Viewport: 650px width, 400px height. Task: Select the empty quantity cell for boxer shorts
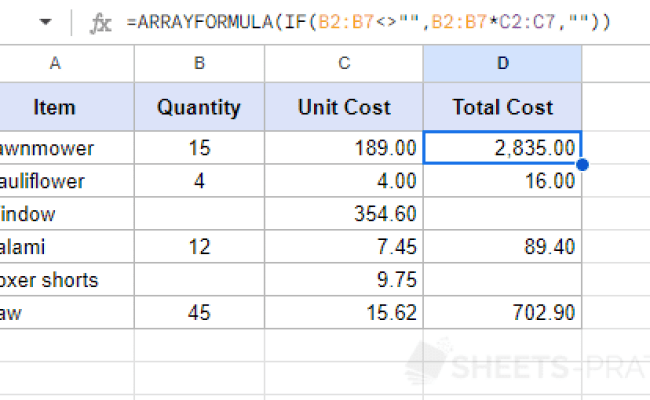[x=199, y=280]
